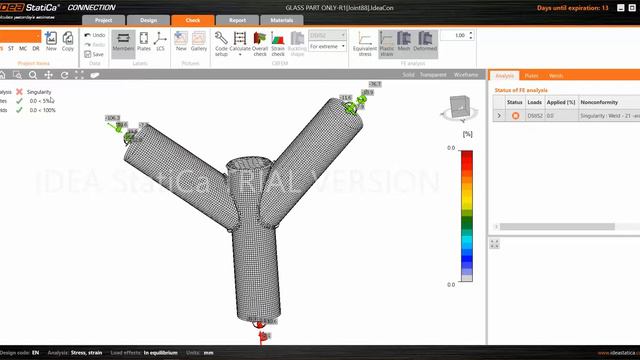The height and width of the screenshot is (360, 640).
Task: Click the 3D view orientation cube
Action: tap(460, 107)
